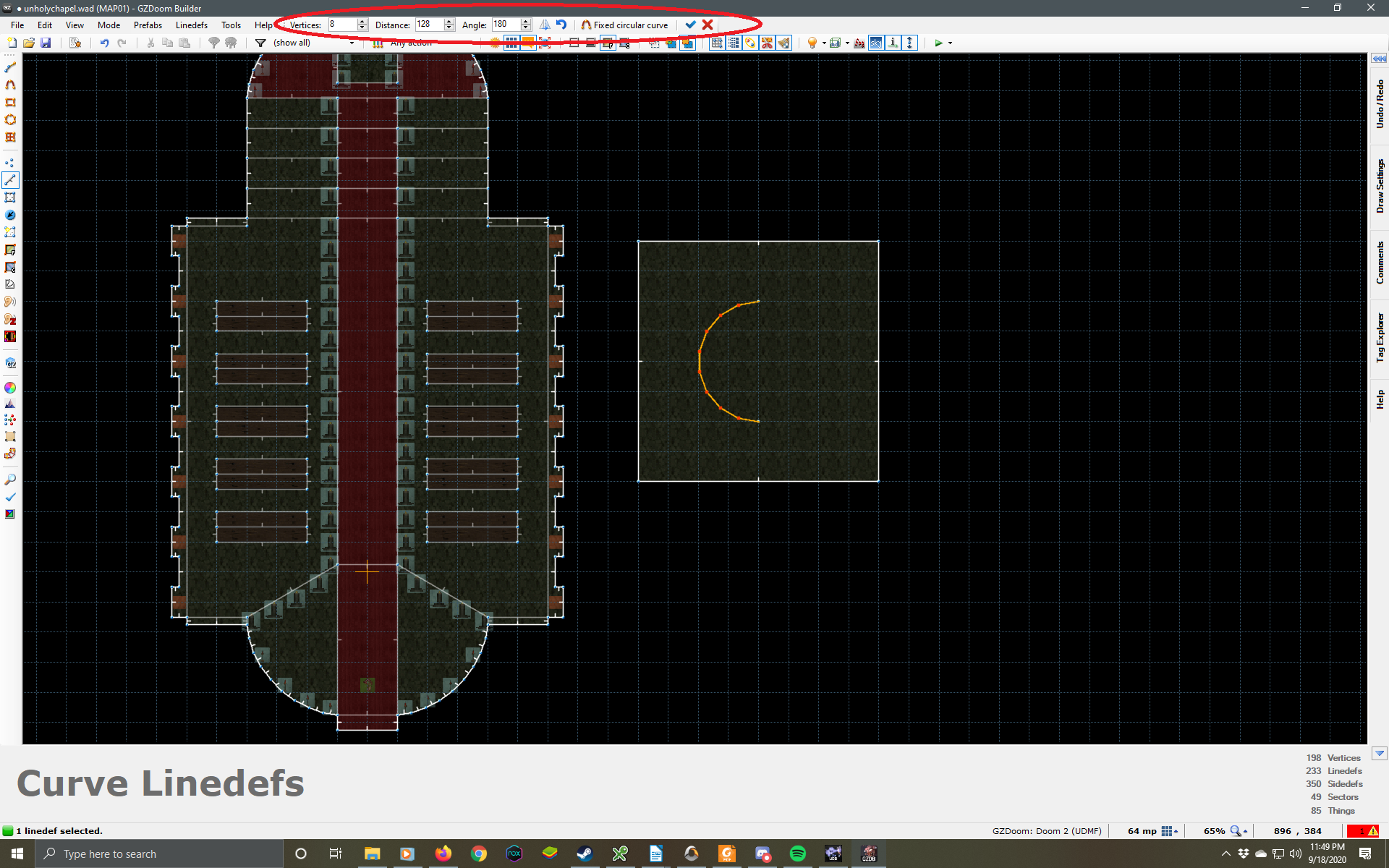Open the Prefabs menu
Screen dimensions: 1389x868
(148, 25)
